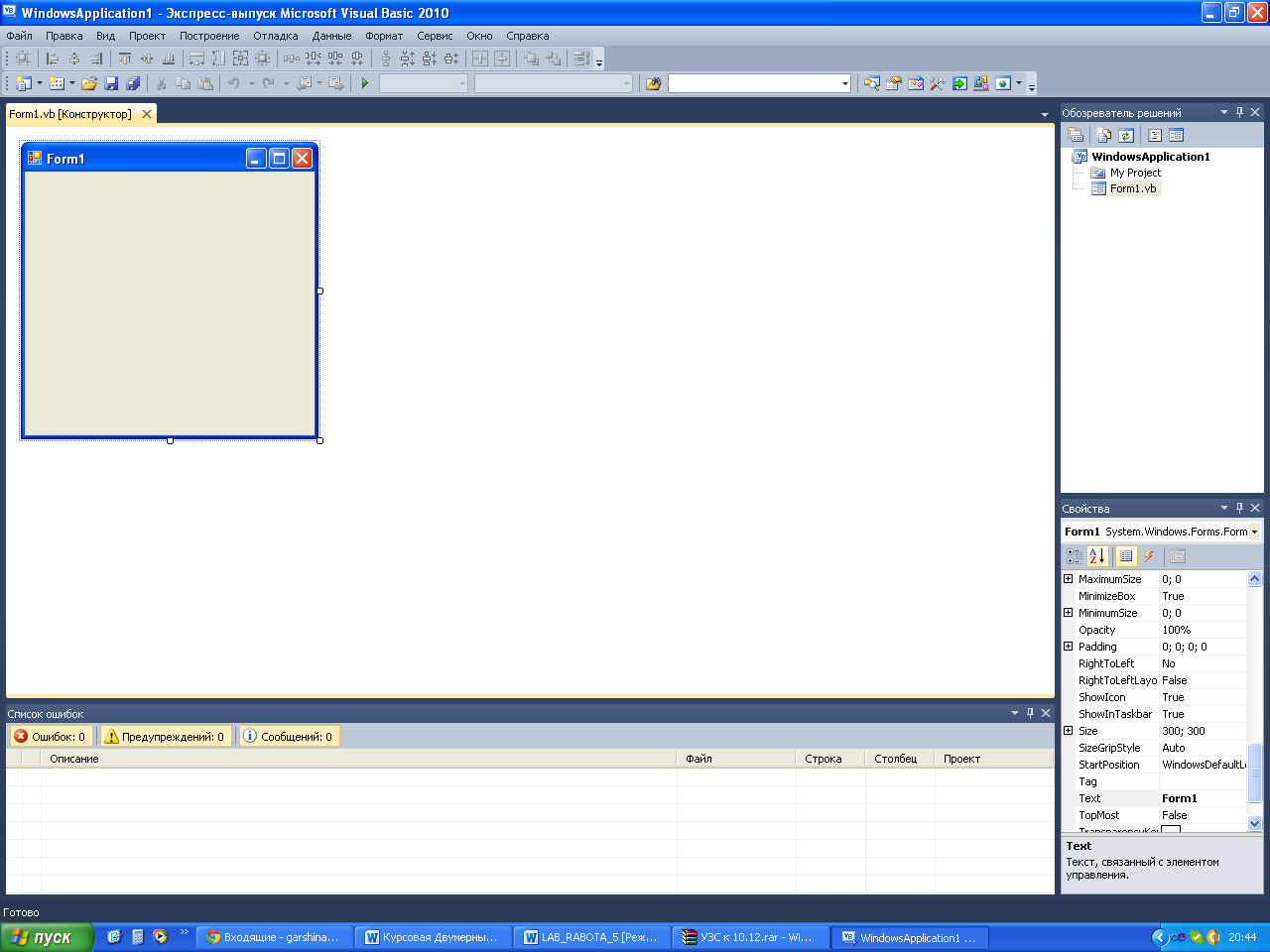Click the Bring to Front icon
This screenshot has width=1270, height=952.
click(x=531, y=59)
